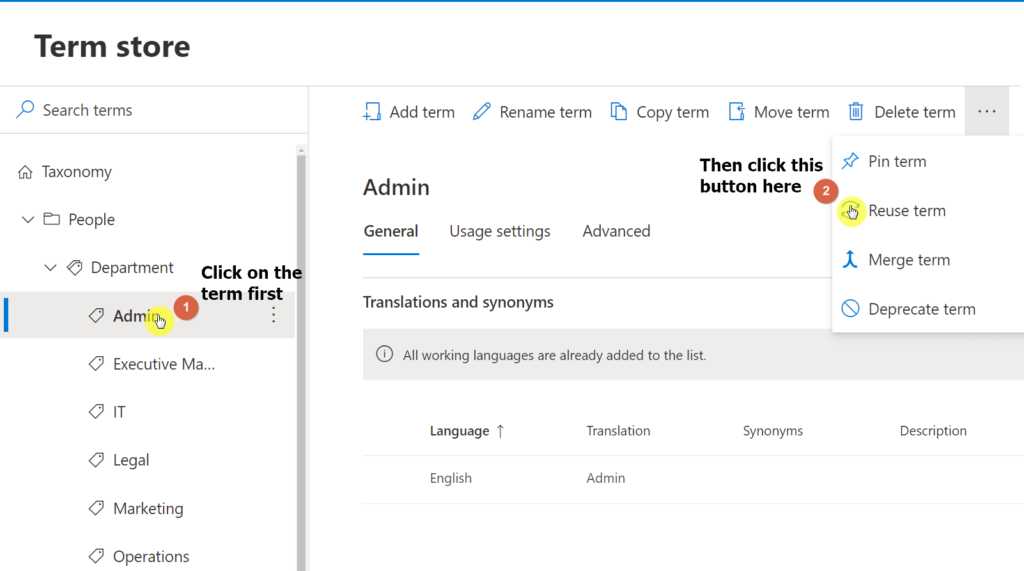The width and height of the screenshot is (1024, 571).
Task: Open the Usage settings tab
Action: click(x=500, y=231)
